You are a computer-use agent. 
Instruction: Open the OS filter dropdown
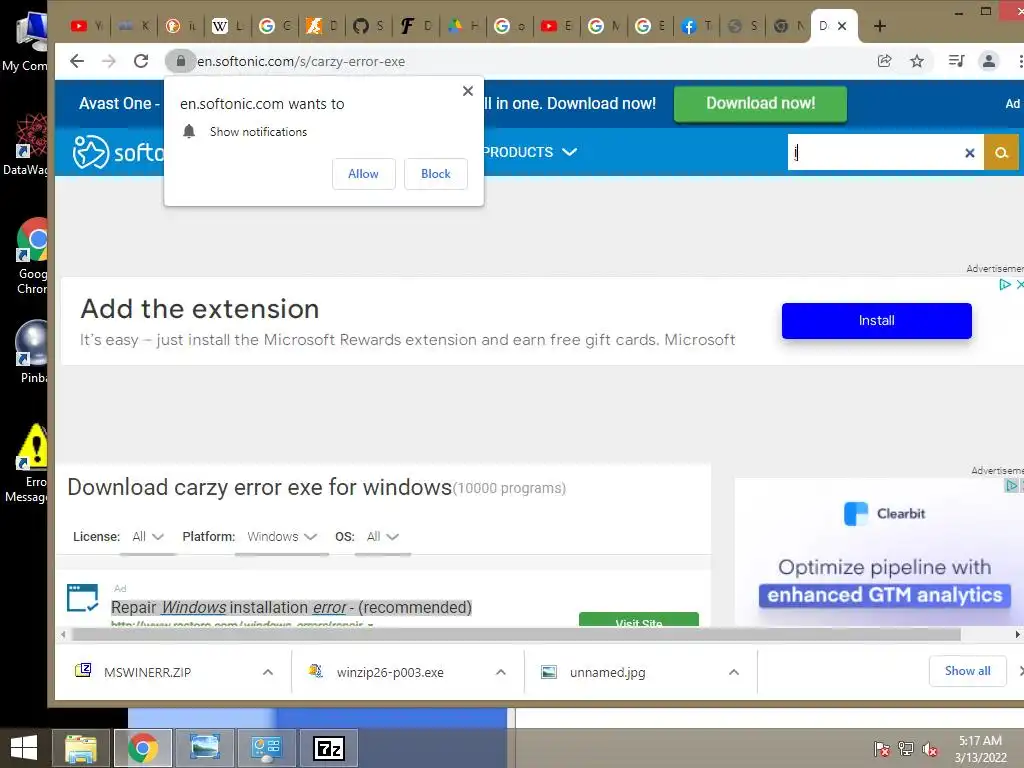[383, 537]
